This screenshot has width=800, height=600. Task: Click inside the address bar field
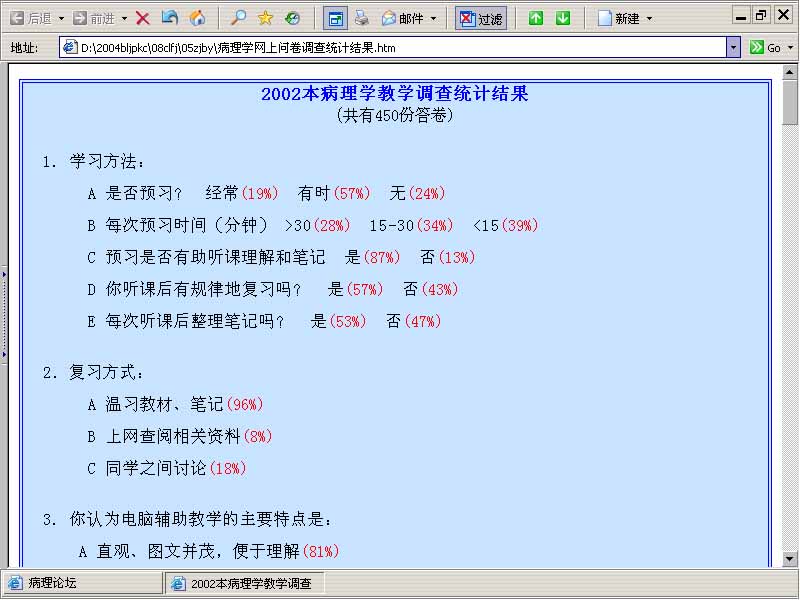point(393,47)
